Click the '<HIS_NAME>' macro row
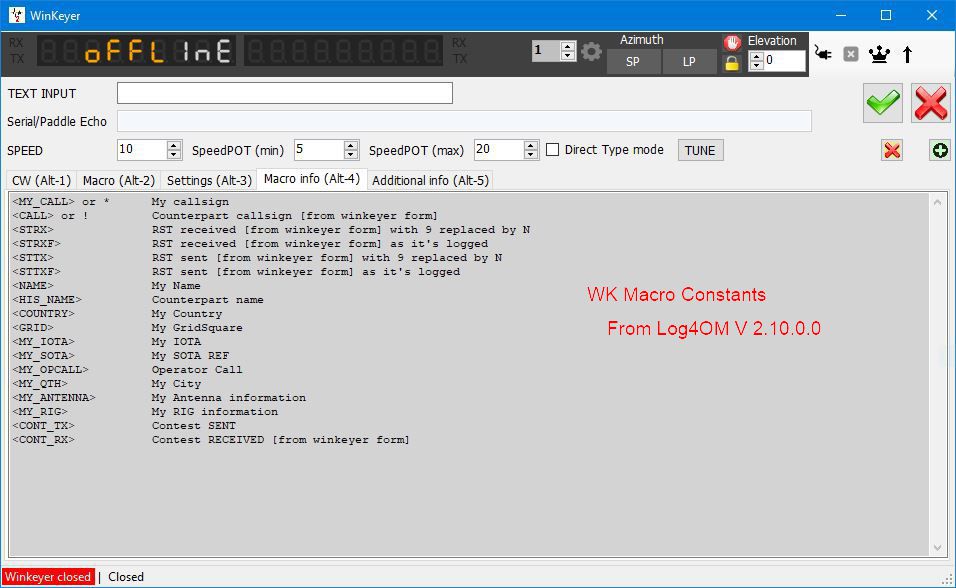This screenshot has height=588, width=956. 138,300
